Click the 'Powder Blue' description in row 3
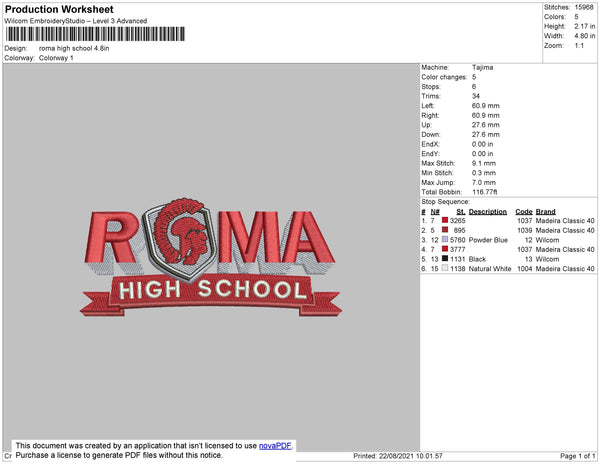 tap(488, 240)
